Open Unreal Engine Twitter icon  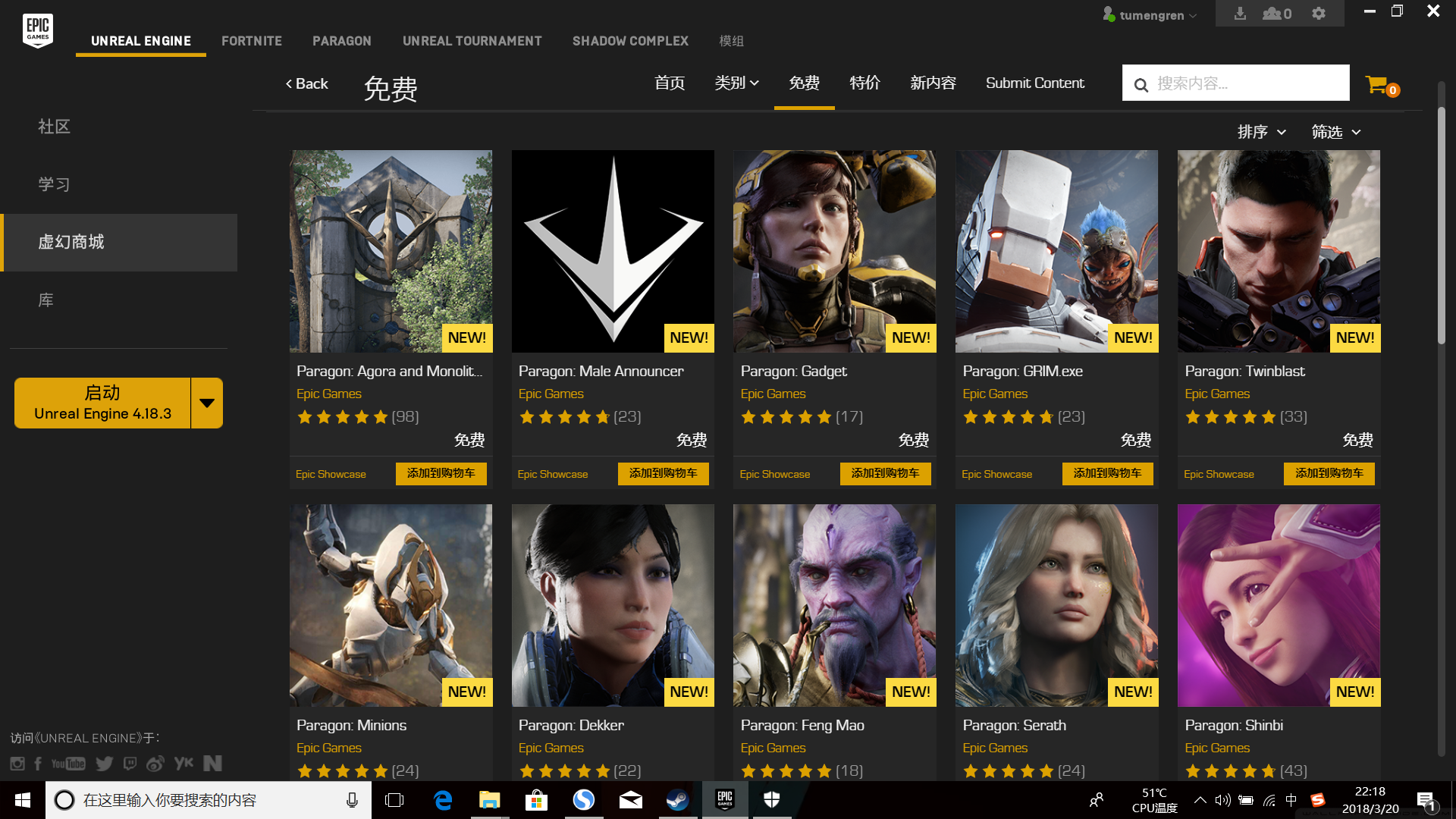click(x=105, y=764)
